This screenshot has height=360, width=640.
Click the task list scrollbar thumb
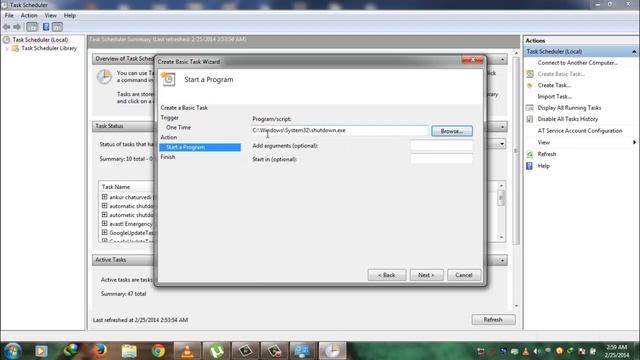[x=501, y=198]
